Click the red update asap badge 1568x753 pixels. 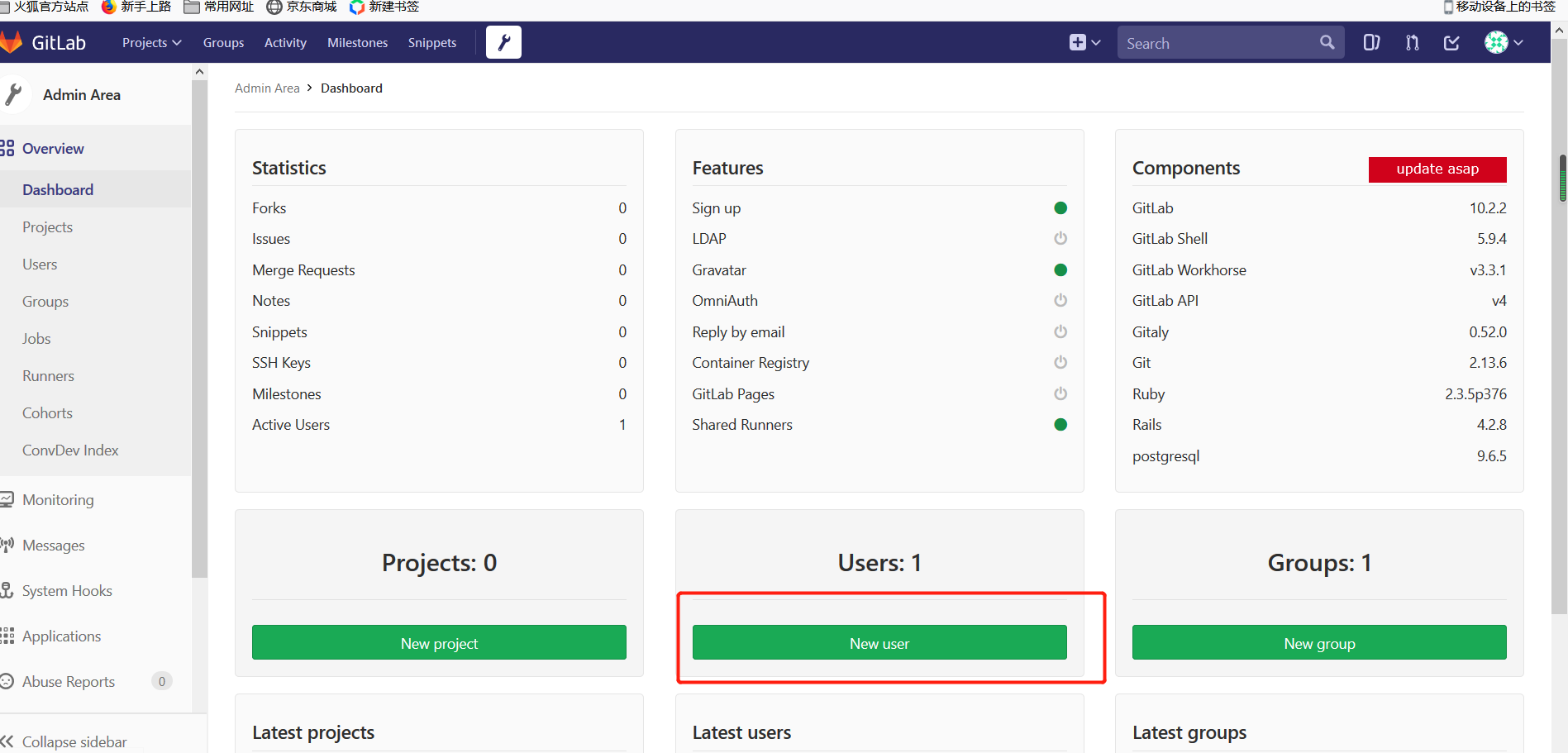1437,169
